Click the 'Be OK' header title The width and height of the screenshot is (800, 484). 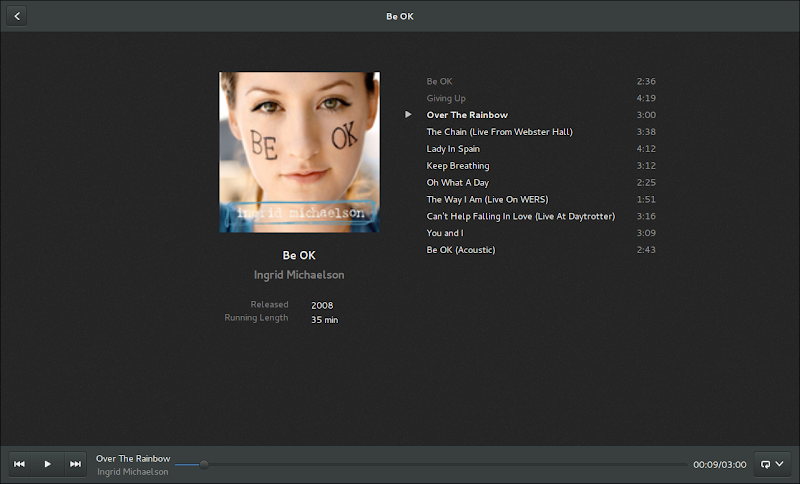click(x=400, y=16)
